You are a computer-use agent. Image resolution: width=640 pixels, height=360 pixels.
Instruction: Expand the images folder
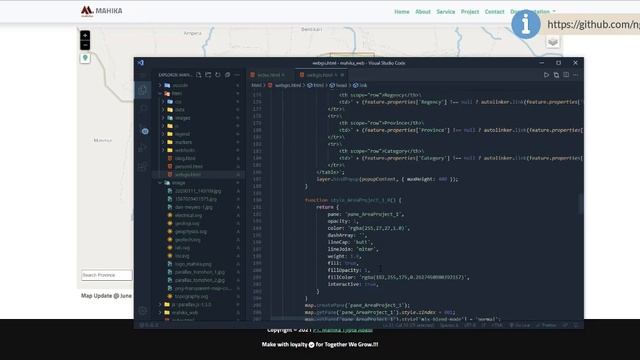click(x=182, y=118)
